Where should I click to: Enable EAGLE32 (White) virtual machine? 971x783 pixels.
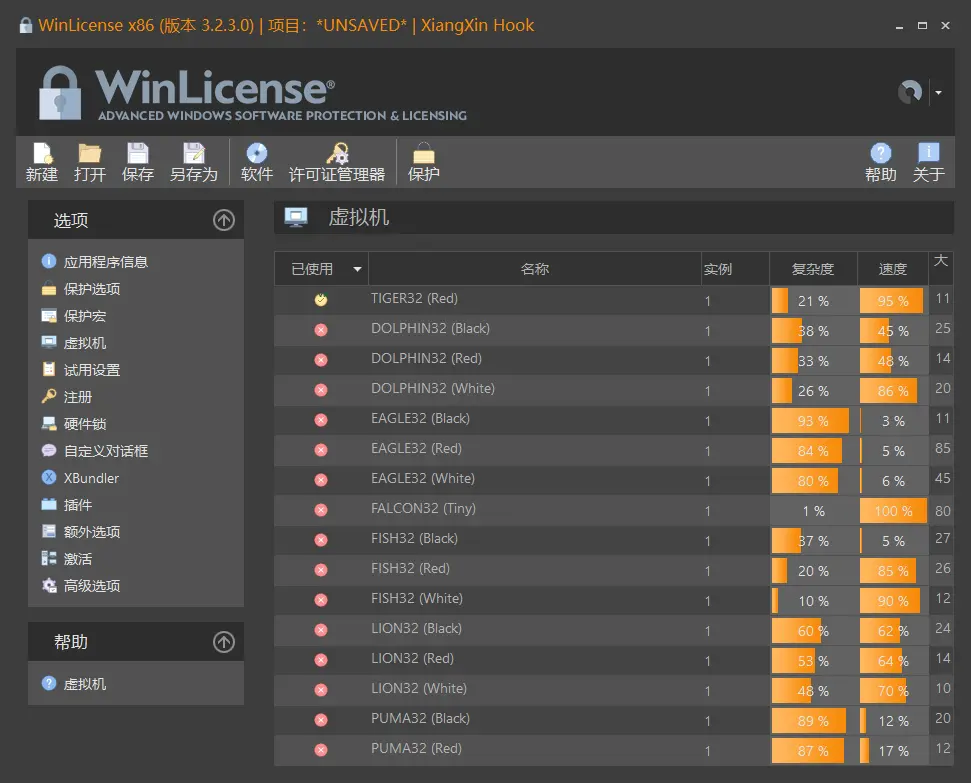point(321,479)
